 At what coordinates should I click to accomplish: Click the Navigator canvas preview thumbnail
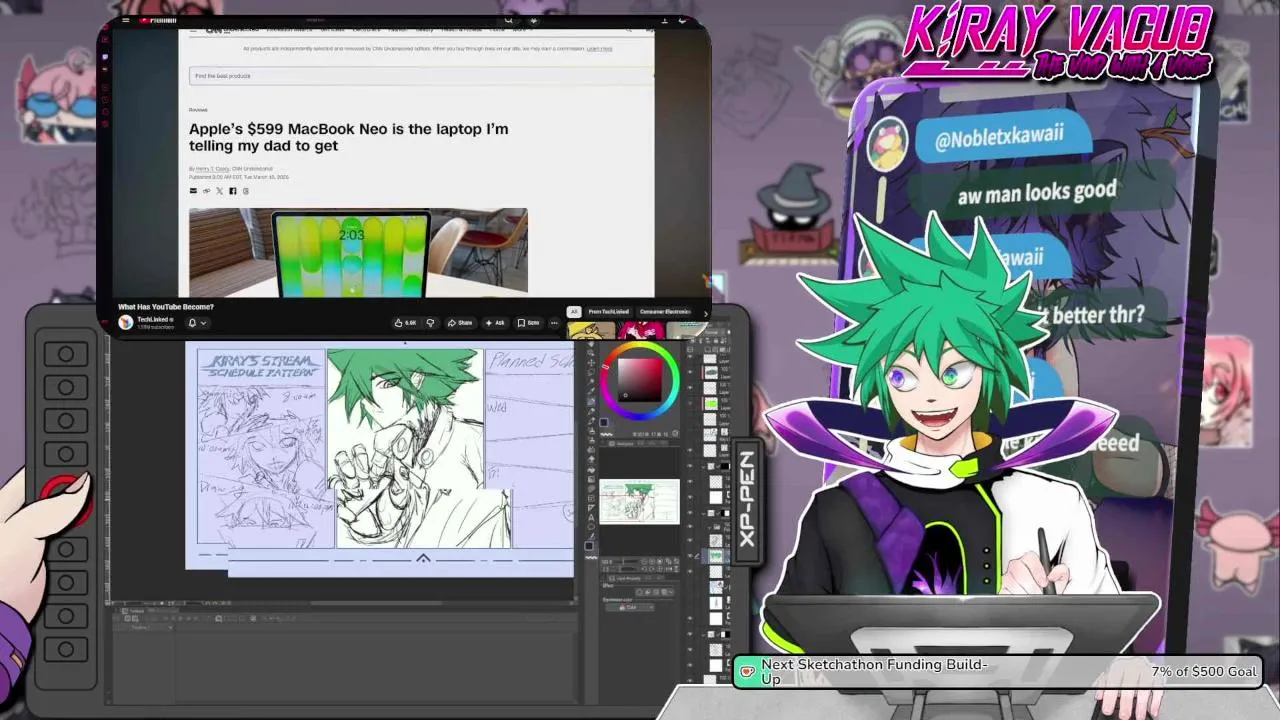(639, 501)
